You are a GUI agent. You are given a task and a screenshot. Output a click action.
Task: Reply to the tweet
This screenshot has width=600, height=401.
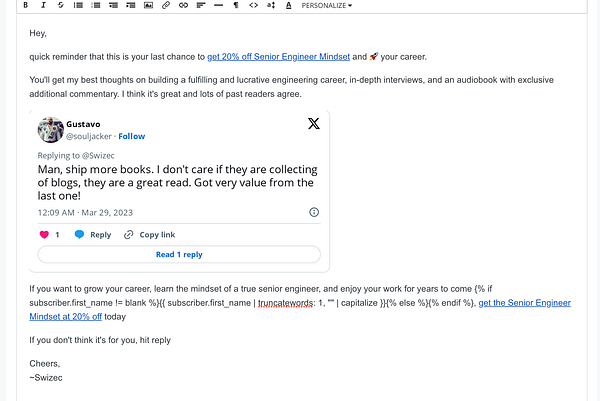pyautogui.click(x=93, y=235)
